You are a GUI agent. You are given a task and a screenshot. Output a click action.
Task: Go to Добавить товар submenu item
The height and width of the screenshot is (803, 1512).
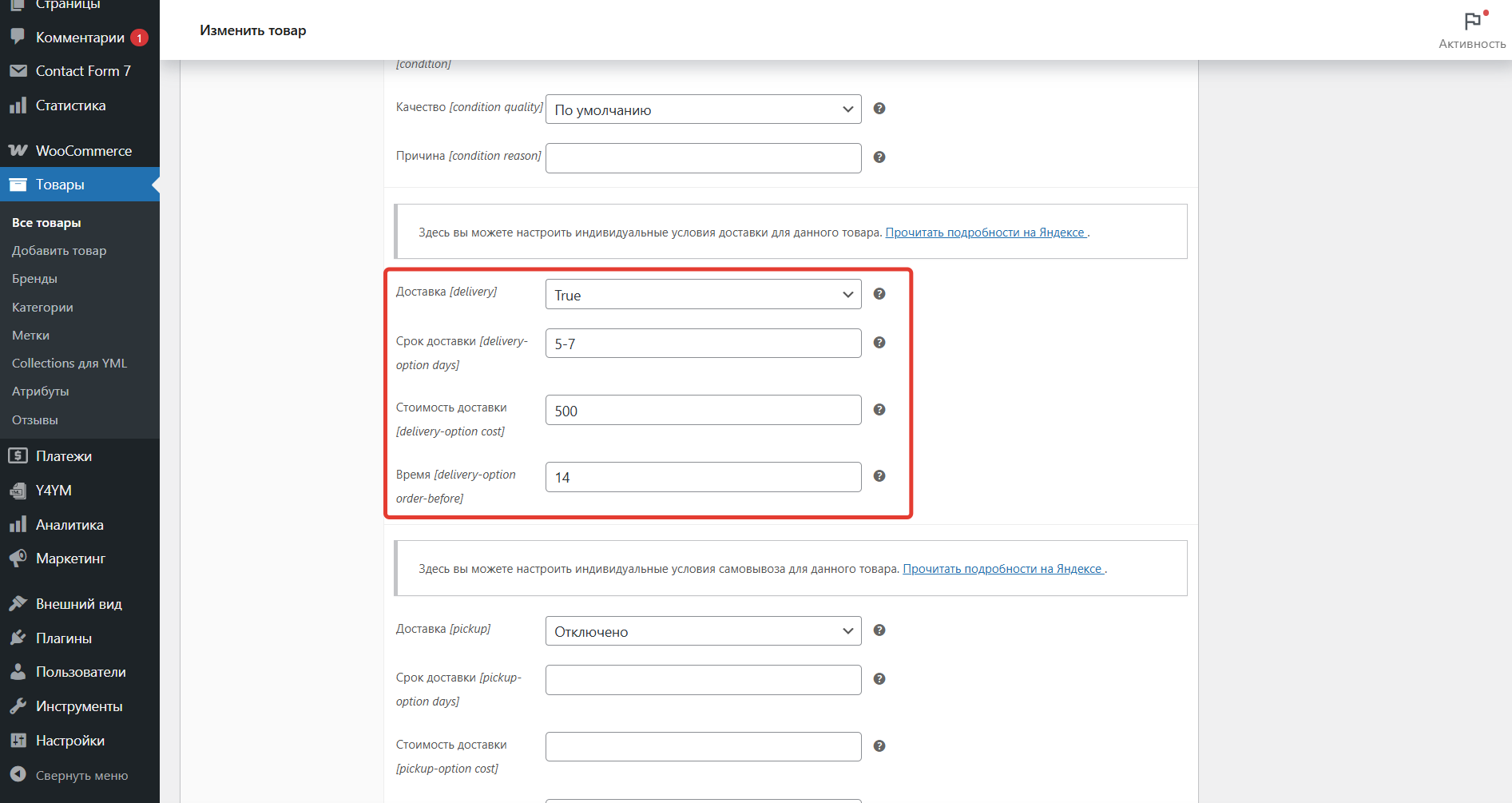pos(59,251)
